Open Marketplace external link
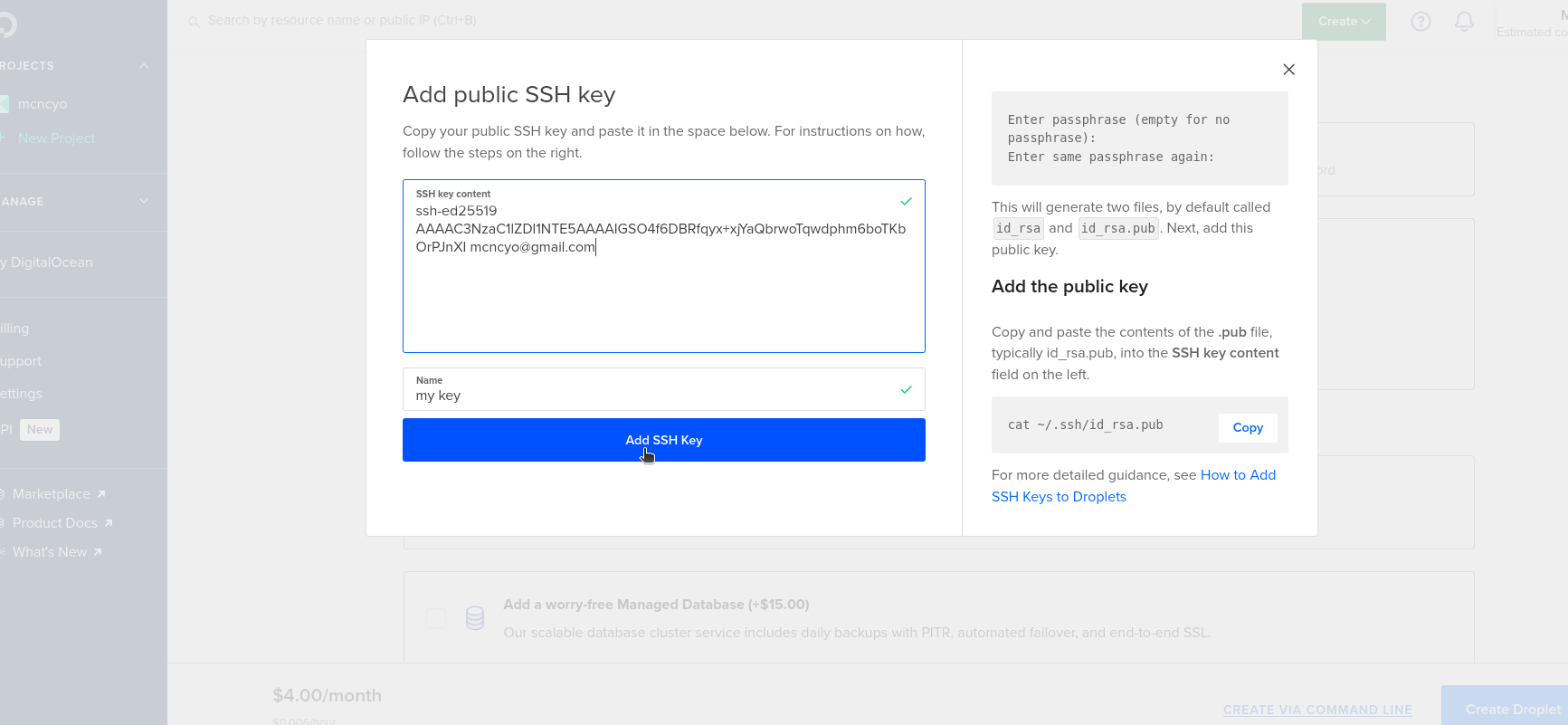 (x=52, y=494)
